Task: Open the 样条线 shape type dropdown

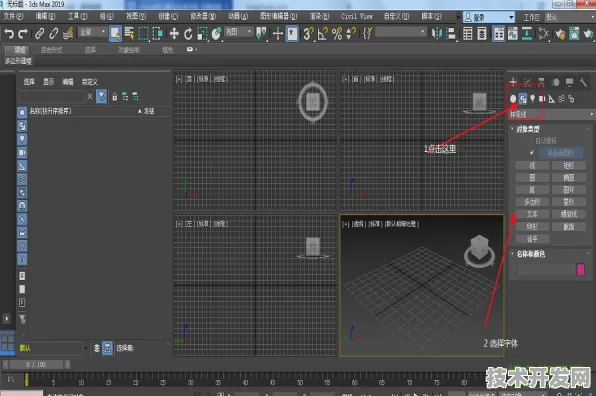Action: tap(552, 114)
